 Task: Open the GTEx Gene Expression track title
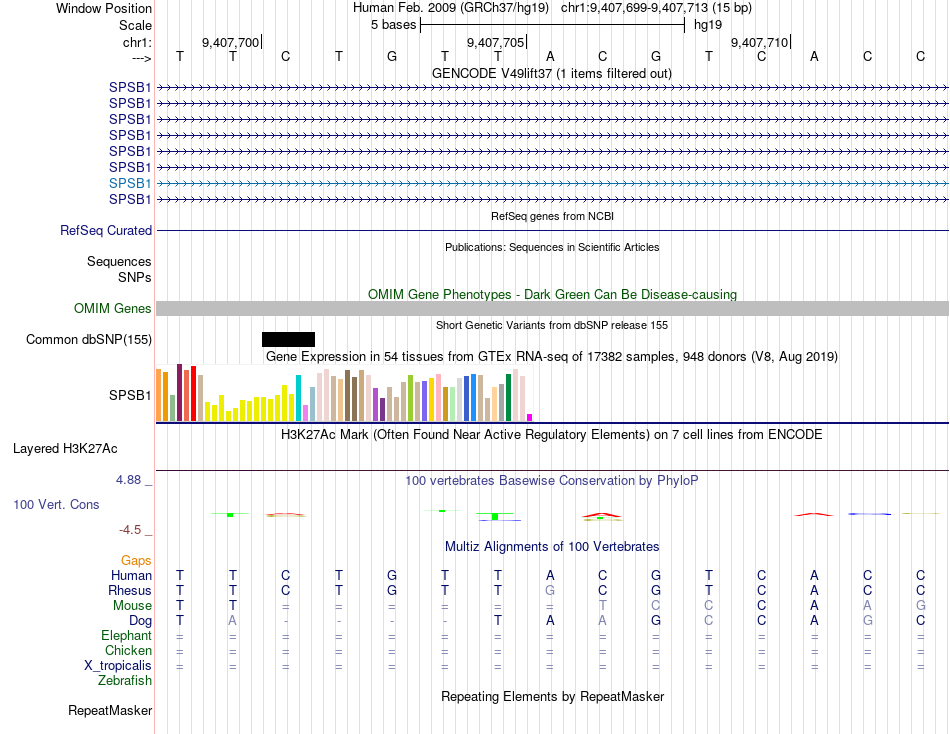tap(552, 356)
